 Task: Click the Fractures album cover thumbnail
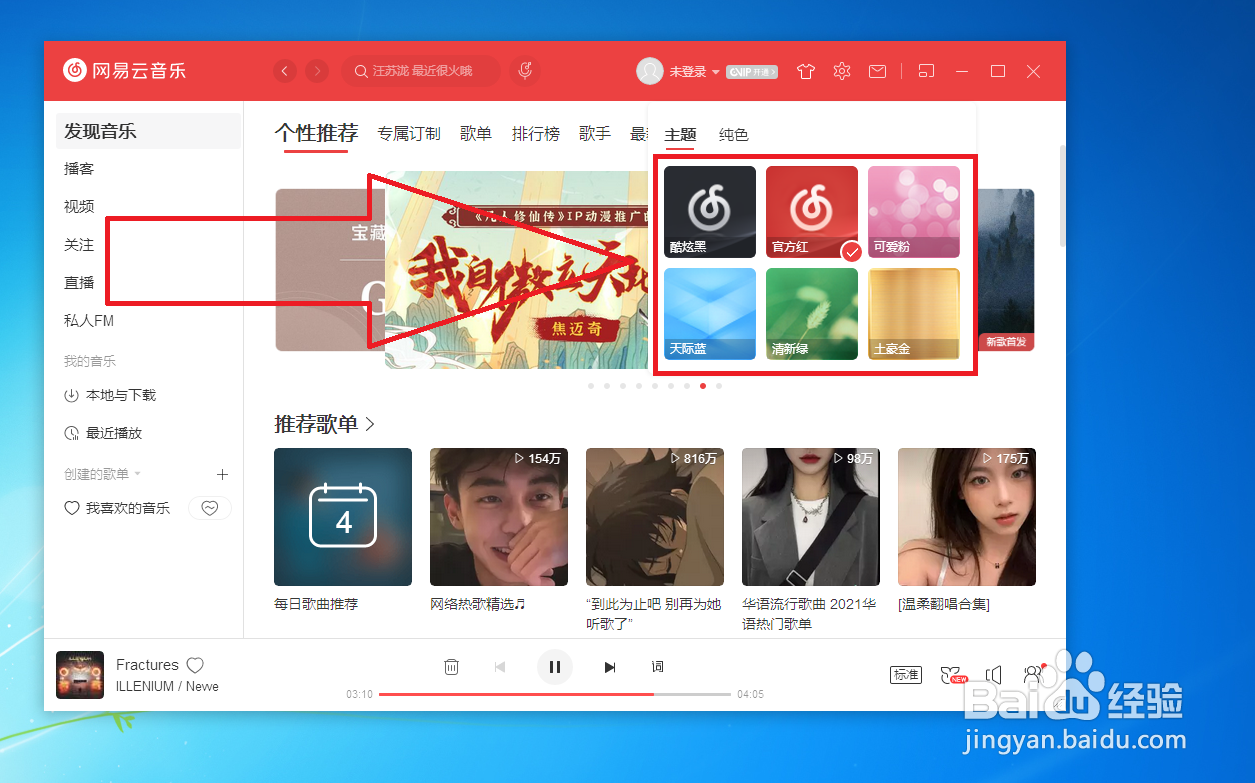coord(80,675)
